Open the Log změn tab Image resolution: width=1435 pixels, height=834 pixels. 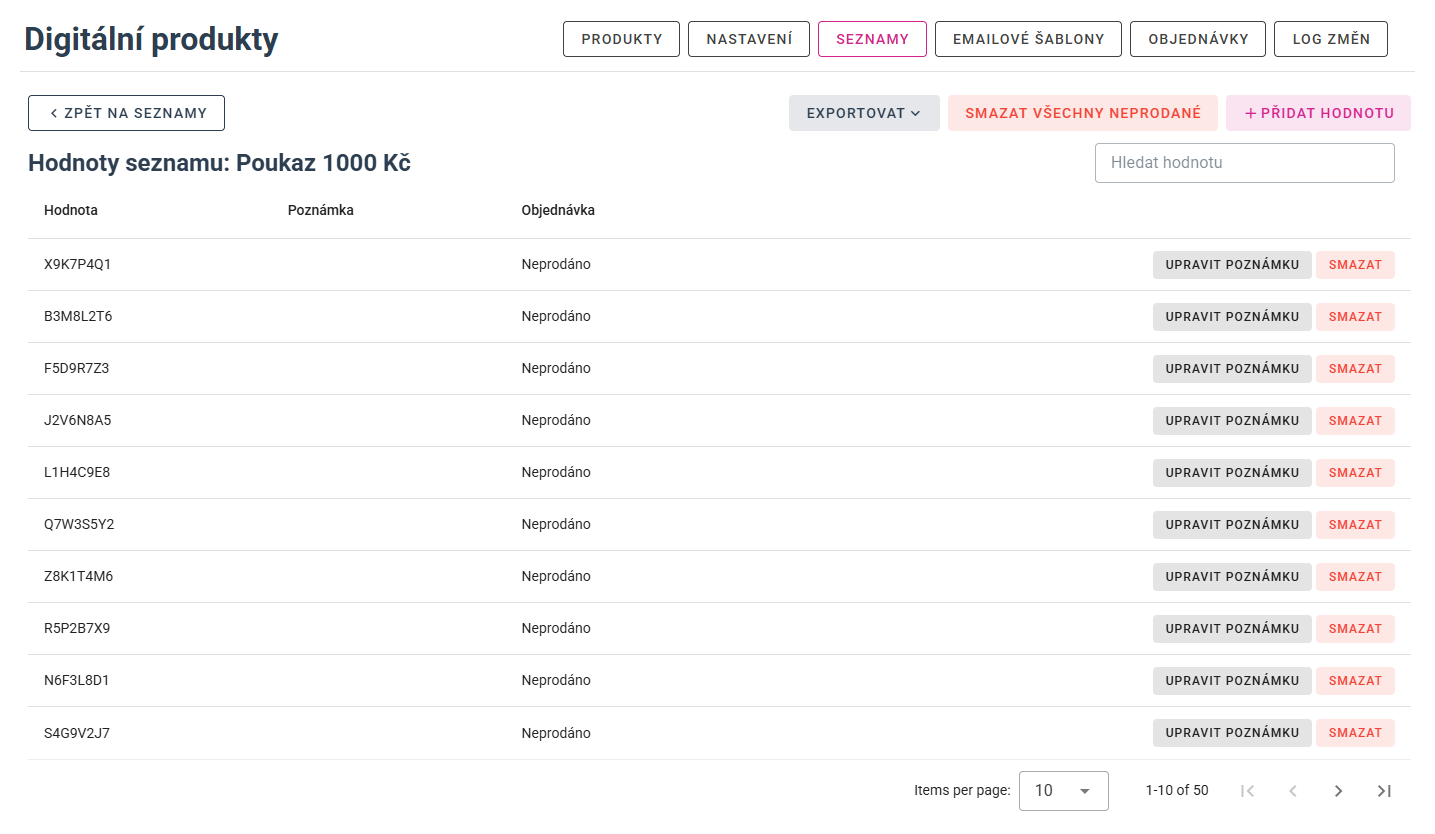point(1330,39)
